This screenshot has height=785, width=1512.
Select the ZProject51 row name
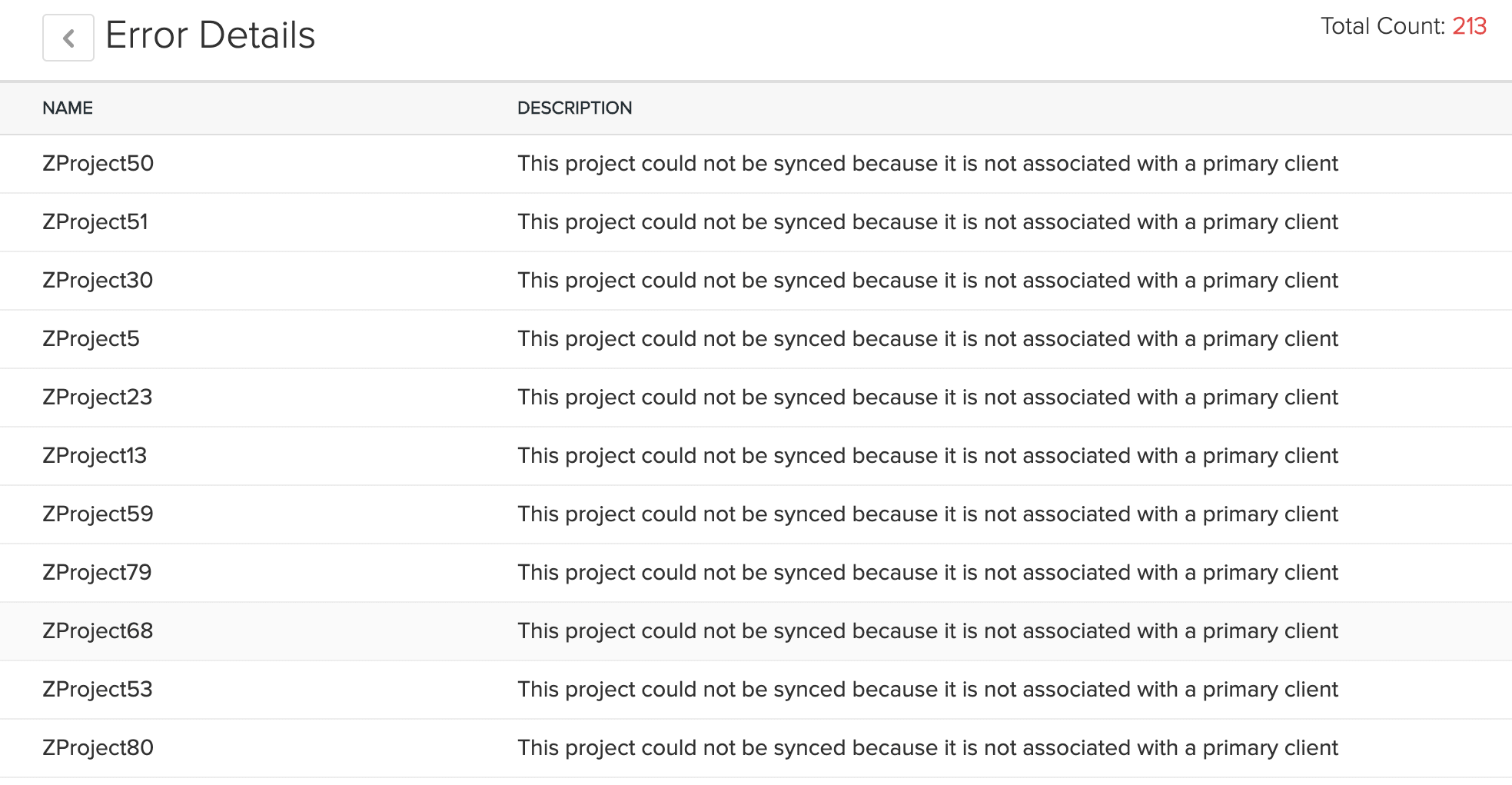click(x=95, y=222)
